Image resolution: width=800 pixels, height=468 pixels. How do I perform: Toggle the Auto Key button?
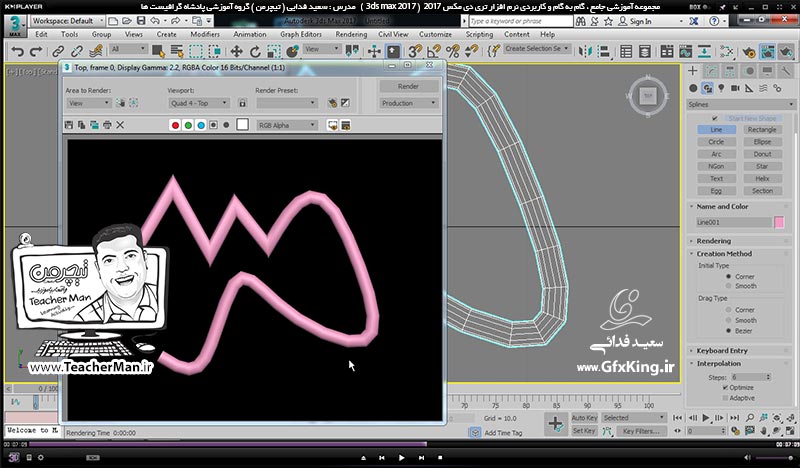(x=584, y=418)
